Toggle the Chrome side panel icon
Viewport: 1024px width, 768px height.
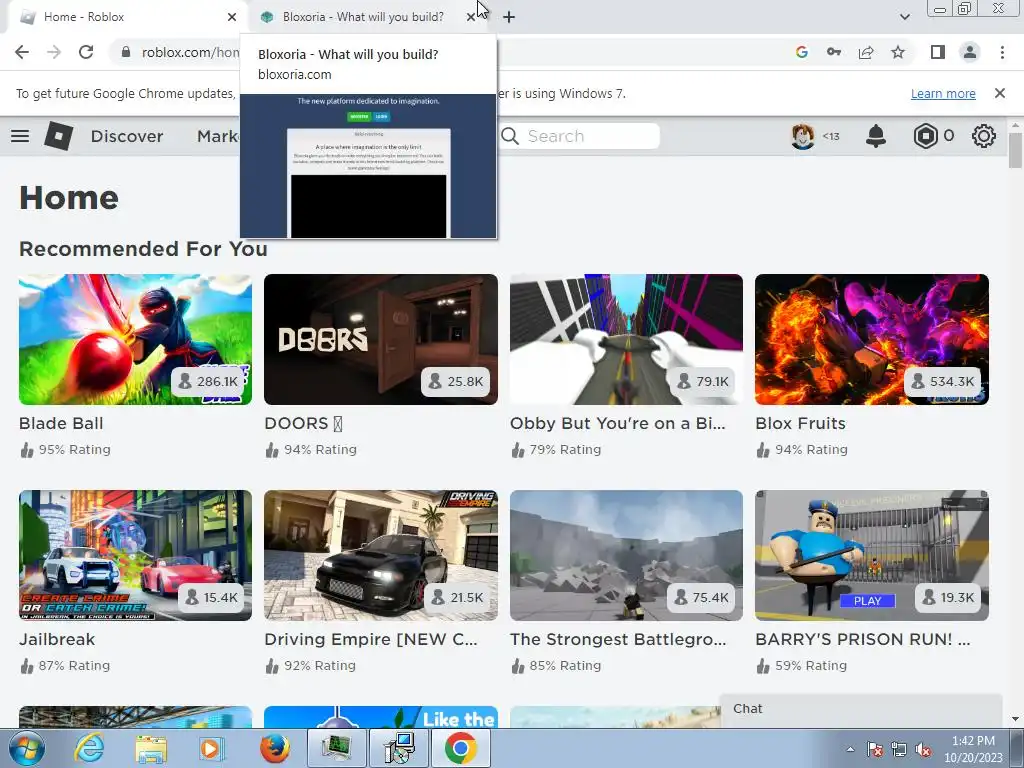point(938,52)
